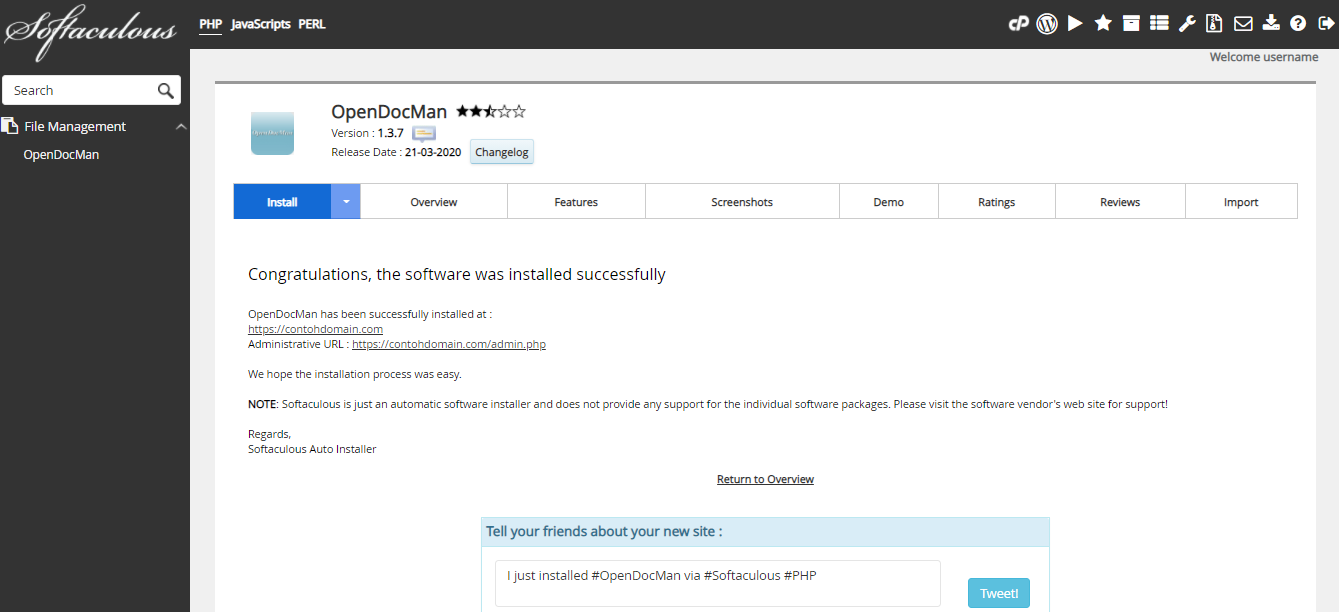The width and height of the screenshot is (1339, 612).
Task: Click inside the tweet message text box
Action: pyautogui.click(x=716, y=582)
